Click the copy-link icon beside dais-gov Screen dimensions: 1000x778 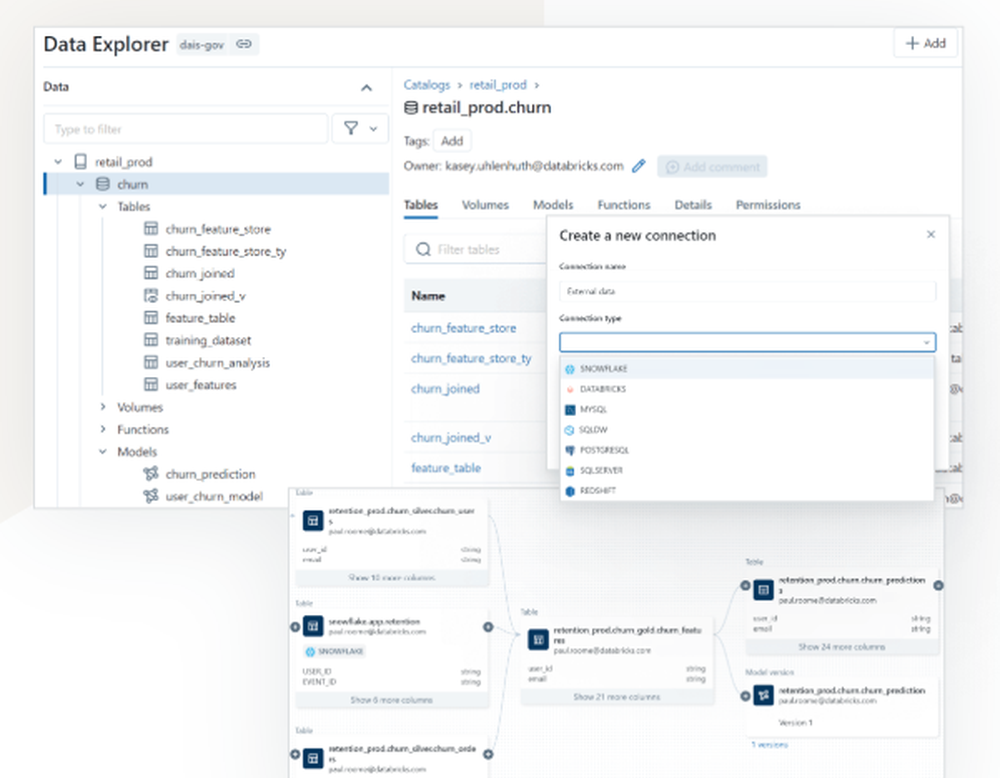point(244,44)
